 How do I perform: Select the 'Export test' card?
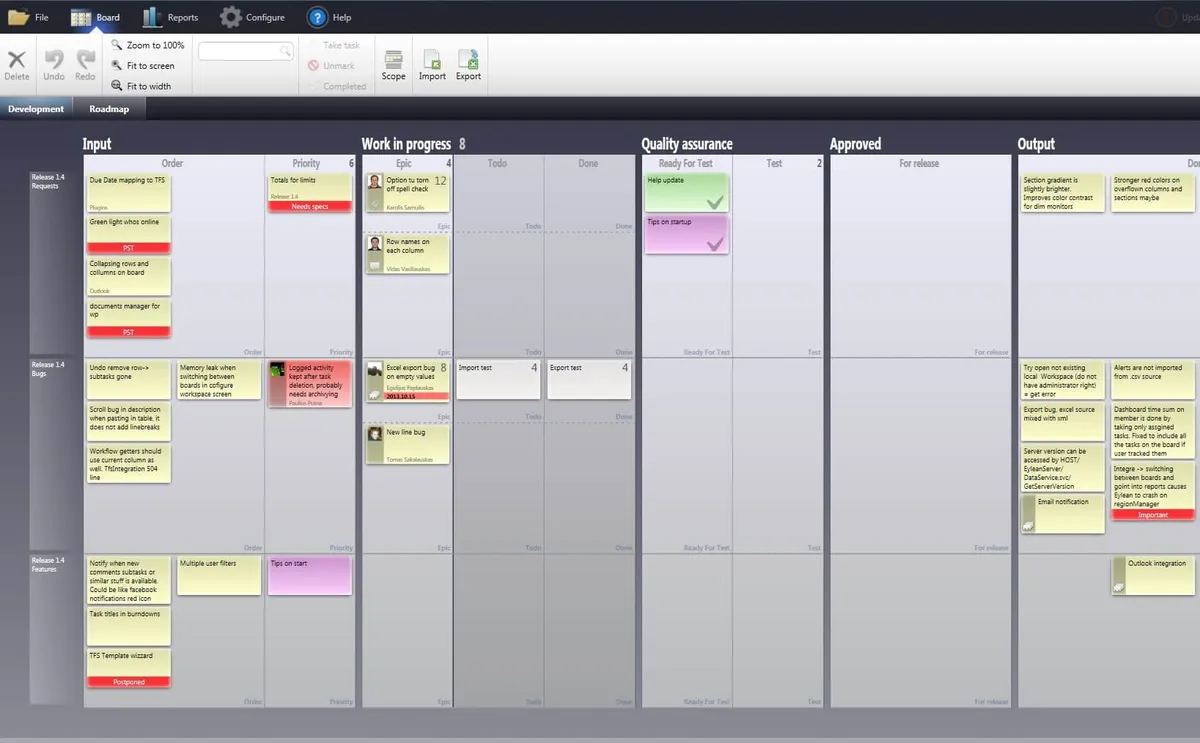[589, 380]
